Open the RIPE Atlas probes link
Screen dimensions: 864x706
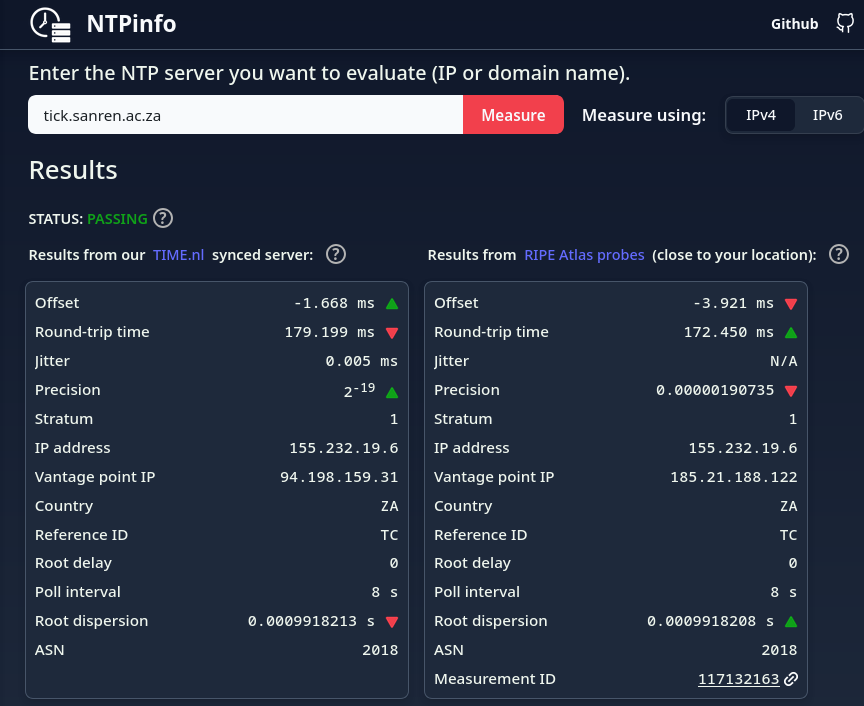[584, 255]
